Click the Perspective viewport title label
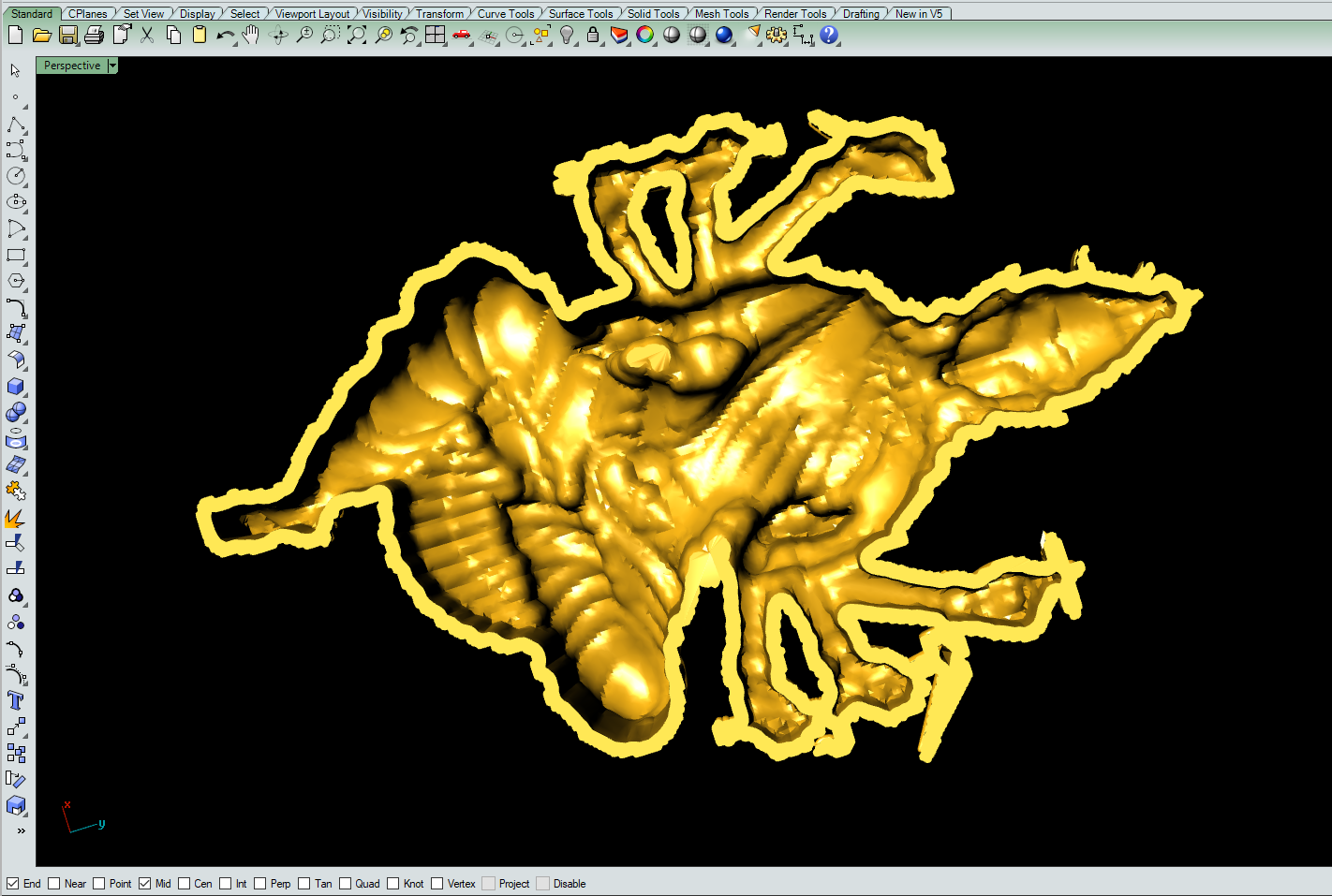Screen dimensions: 1332x896 (72, 66)
